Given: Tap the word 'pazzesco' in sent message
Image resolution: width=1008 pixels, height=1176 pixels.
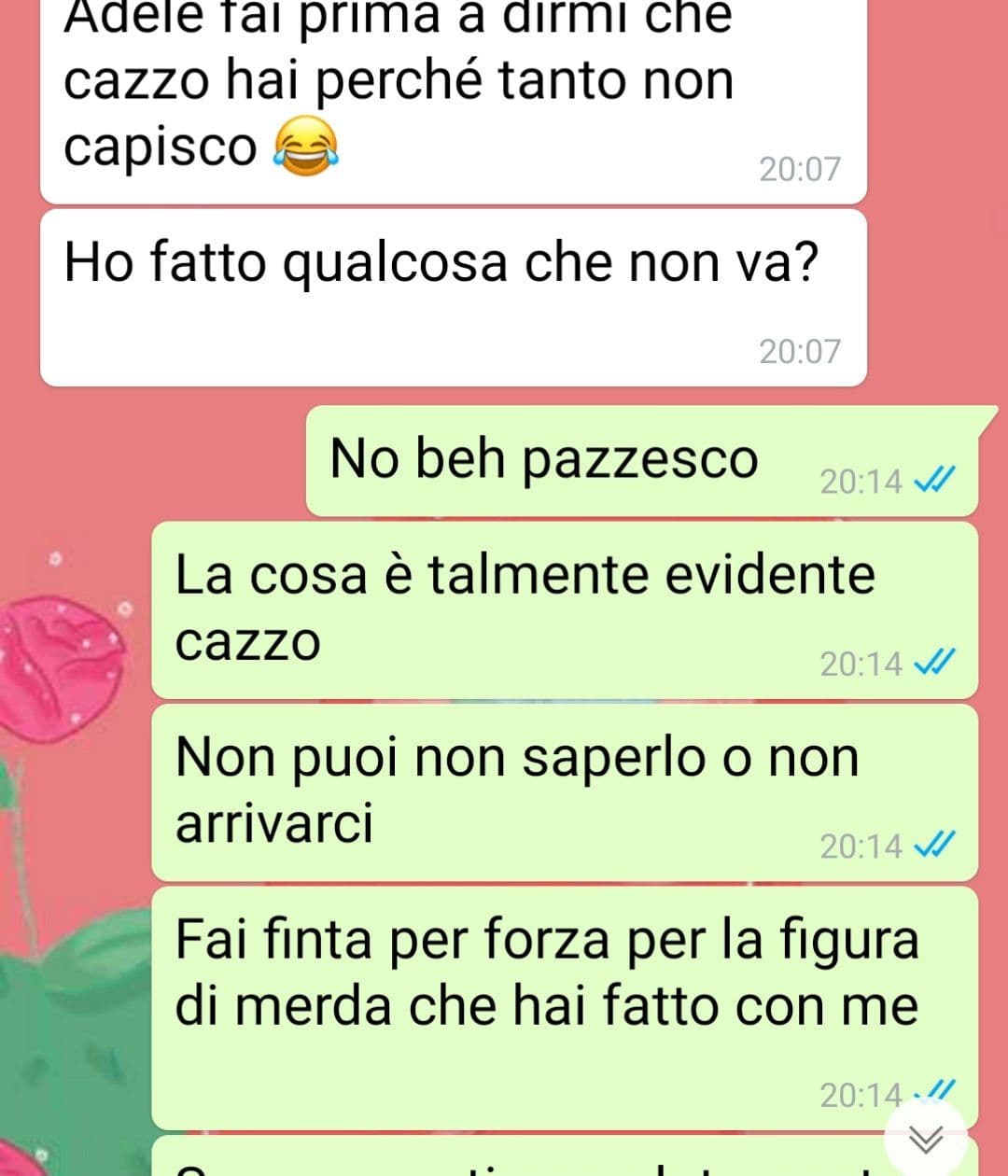Looking at the screenshot, I should coord(639,459).
